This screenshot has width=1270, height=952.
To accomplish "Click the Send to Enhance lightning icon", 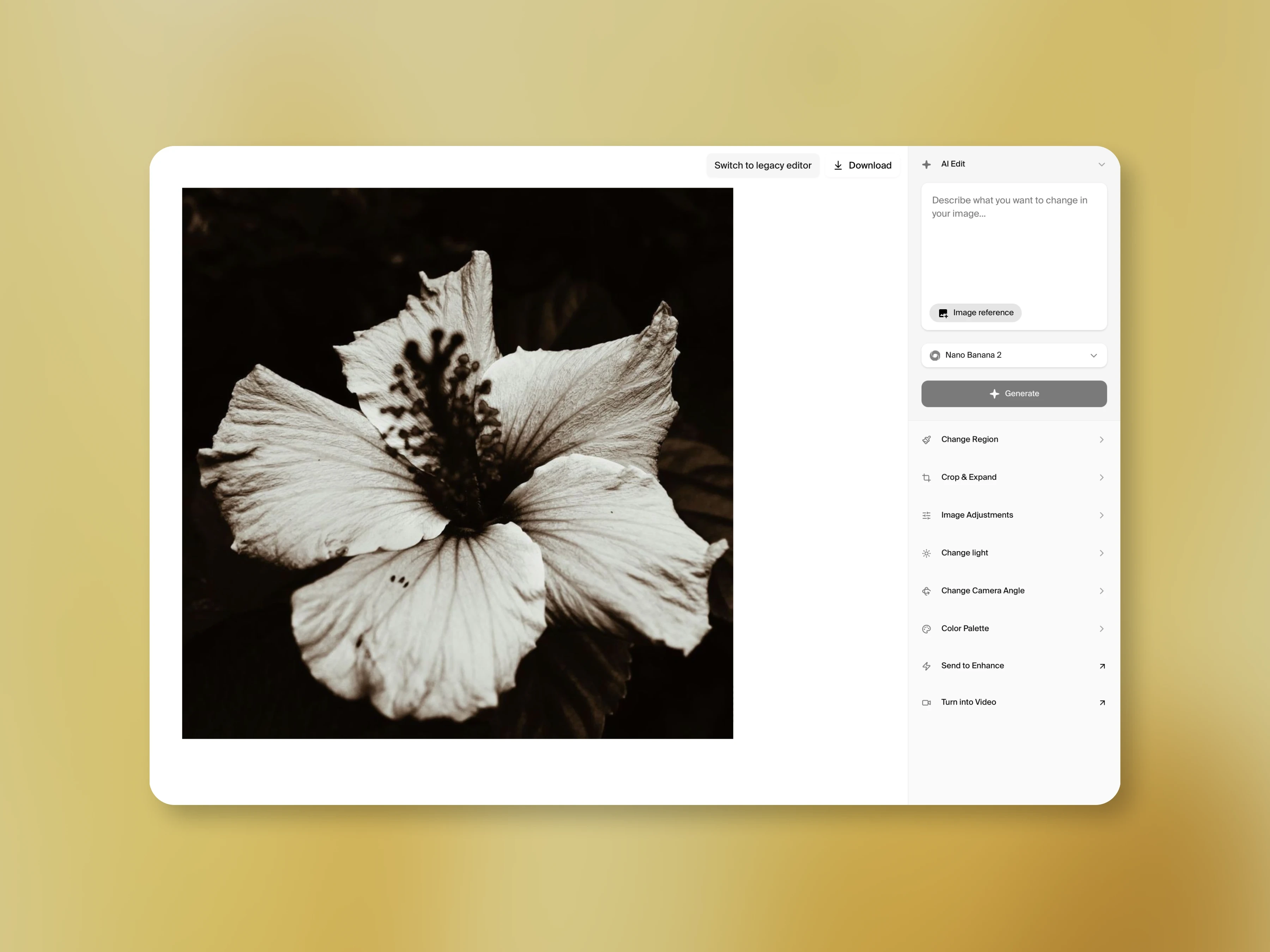I will tap(926, 666).
